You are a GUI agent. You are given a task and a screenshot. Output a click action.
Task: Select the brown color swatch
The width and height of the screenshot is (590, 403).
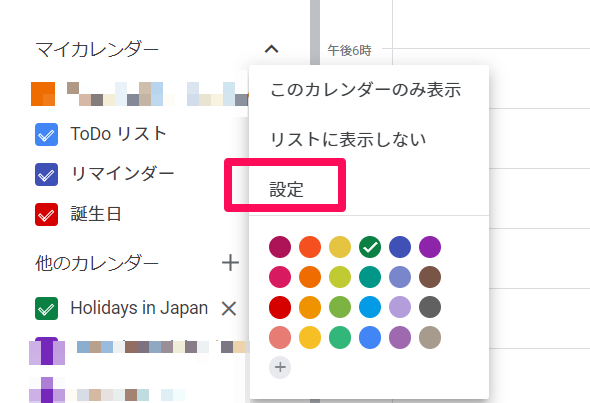pyautogui.click(x=430, y=277)
